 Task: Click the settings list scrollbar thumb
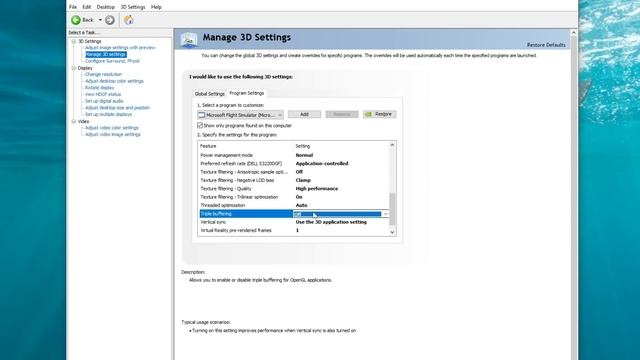392,209
